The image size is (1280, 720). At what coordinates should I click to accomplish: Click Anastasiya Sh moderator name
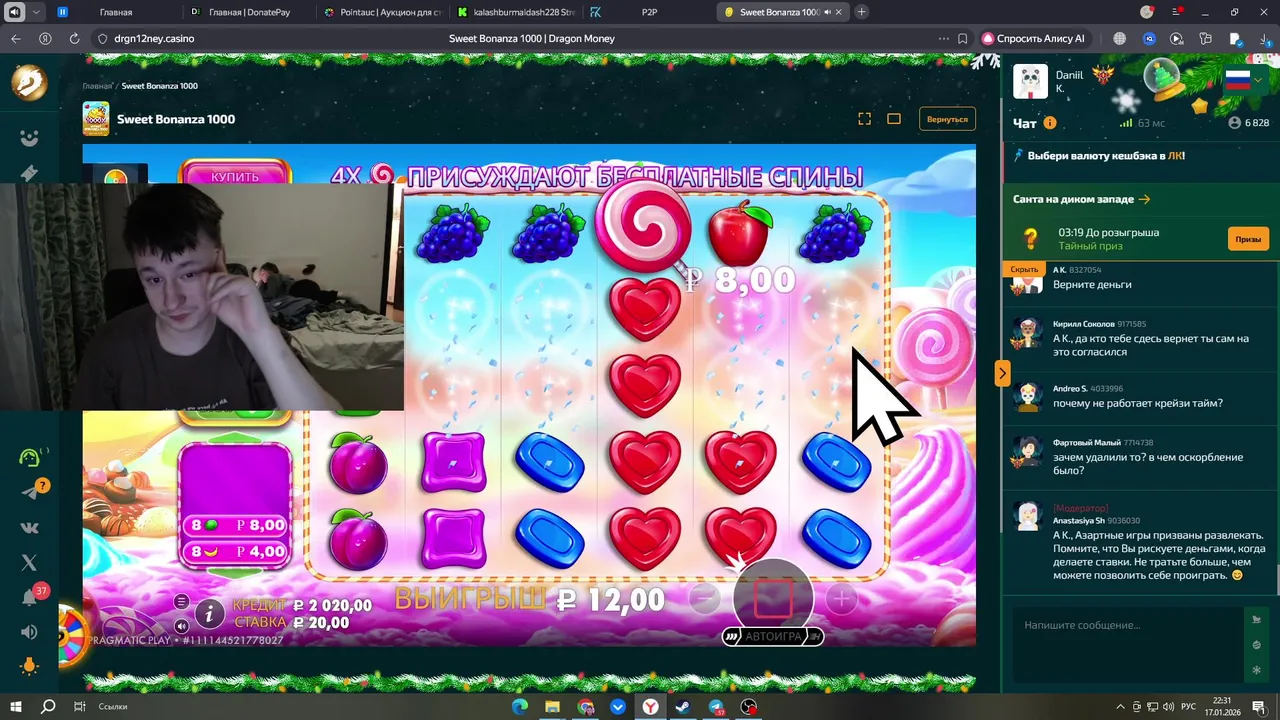tap(1079, 520)
